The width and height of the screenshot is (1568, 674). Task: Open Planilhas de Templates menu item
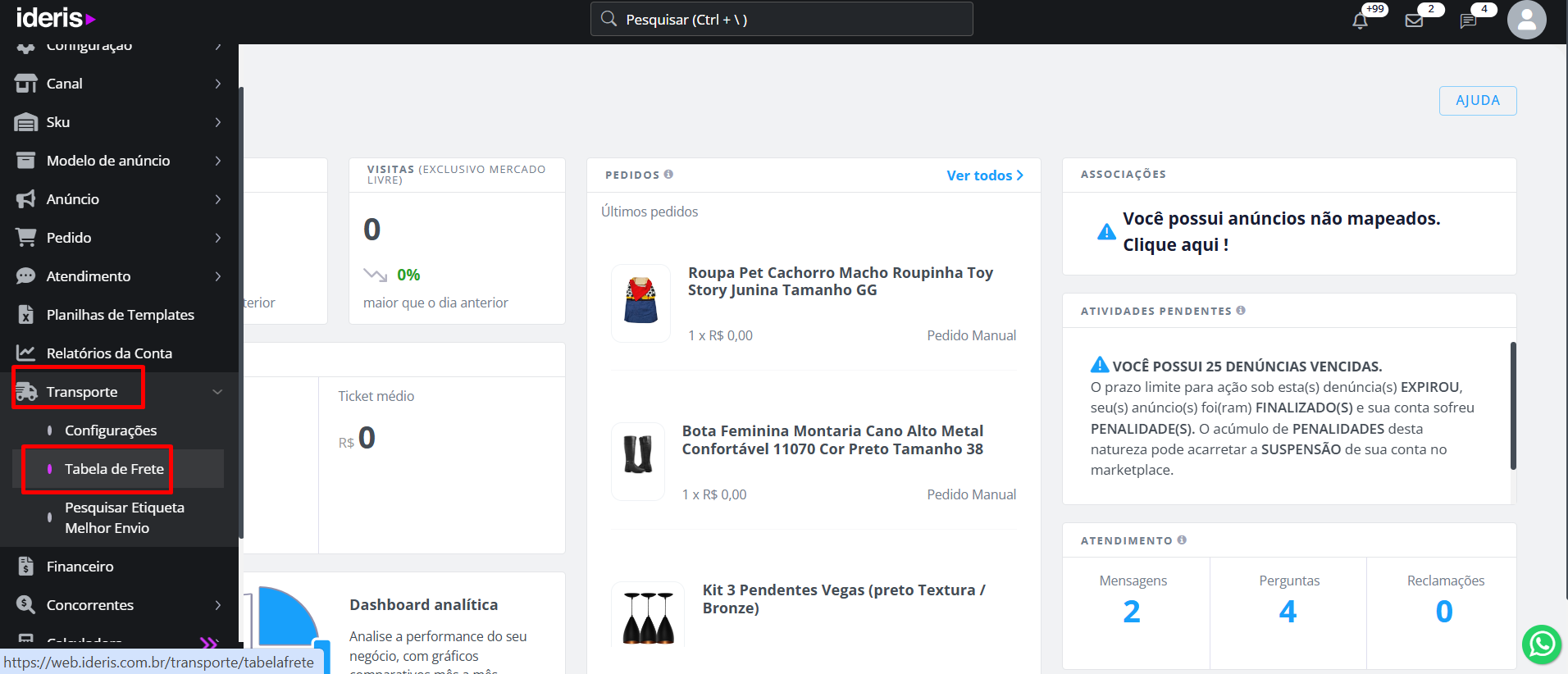(x=121, y=315)
